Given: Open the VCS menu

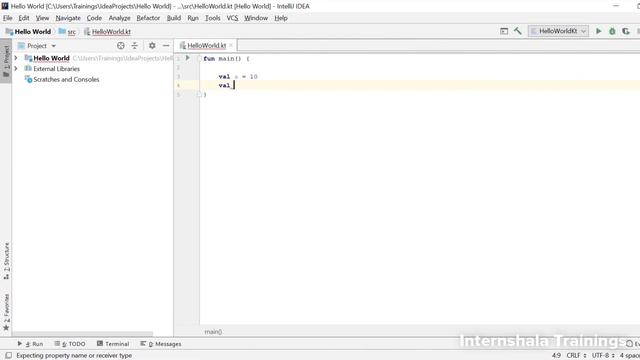Looking at the screenshot, I should pyautogui.click(x=232, y=18).
